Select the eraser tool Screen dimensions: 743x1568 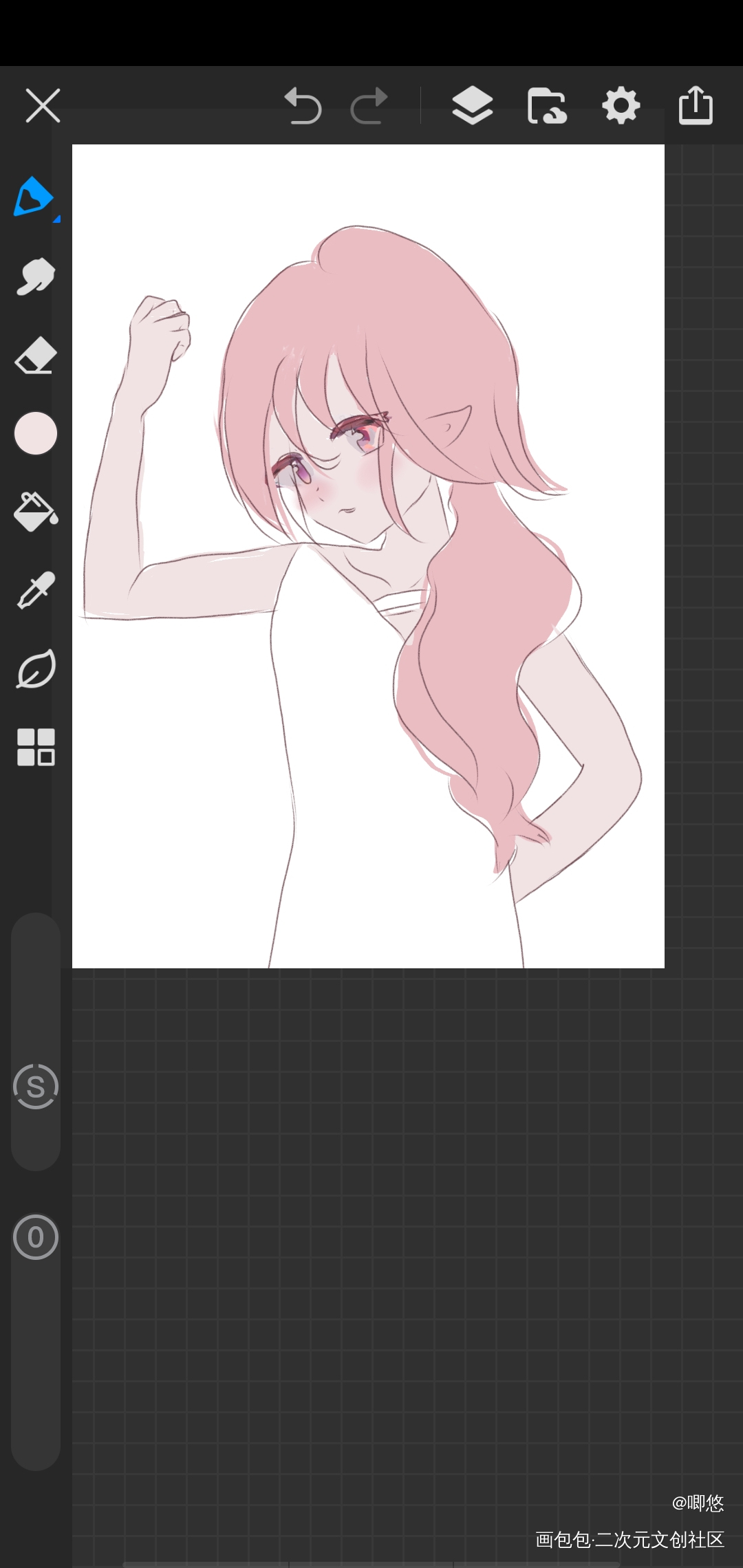point(35,356)
